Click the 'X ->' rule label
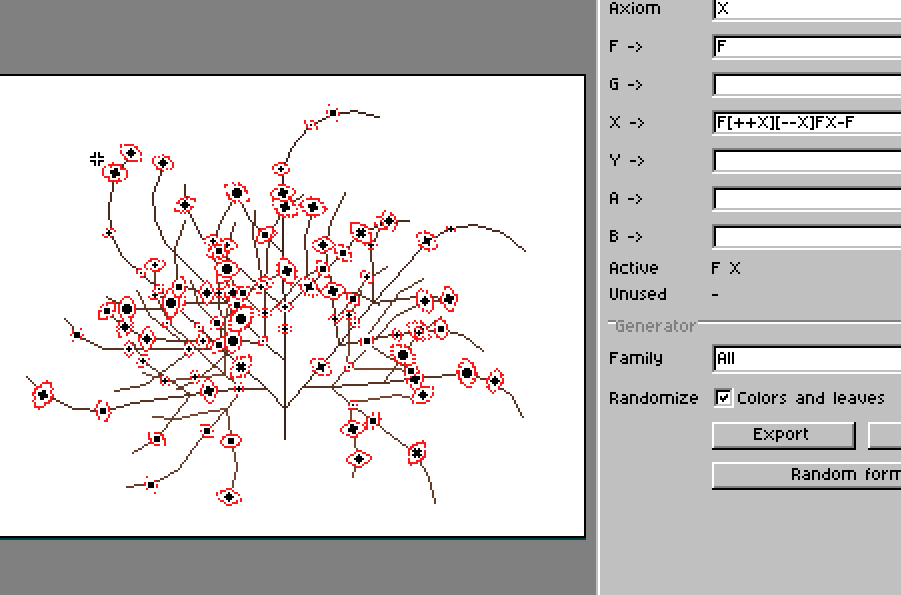The width and height of the screenshot is (901, 595). click(x=626, y=122)
